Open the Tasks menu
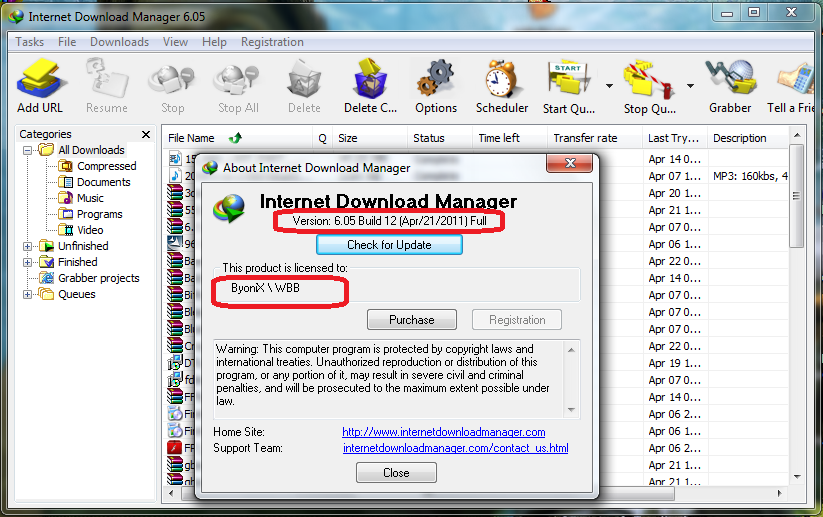Screen dimensions: 823x517 pos(29,42)
